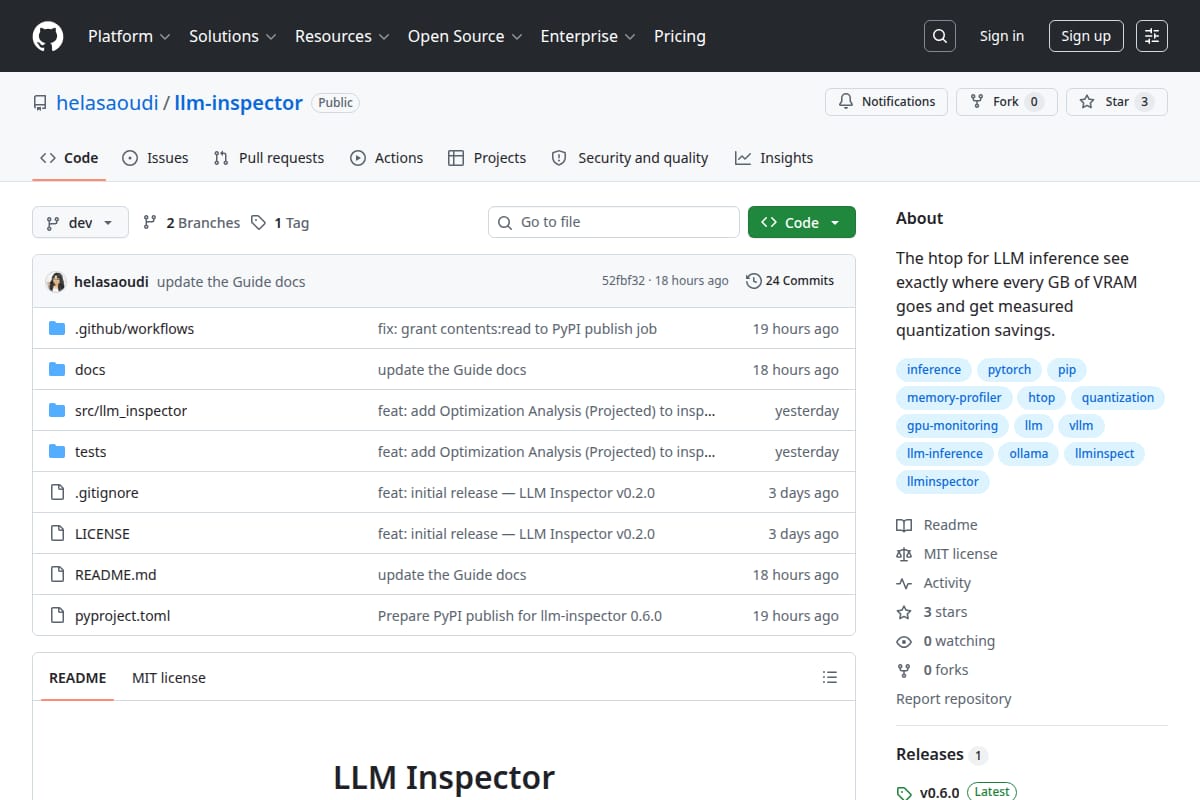Star the repository with Star button
Viewport: 1200px width, 800px height.
tap(1117, 102)
